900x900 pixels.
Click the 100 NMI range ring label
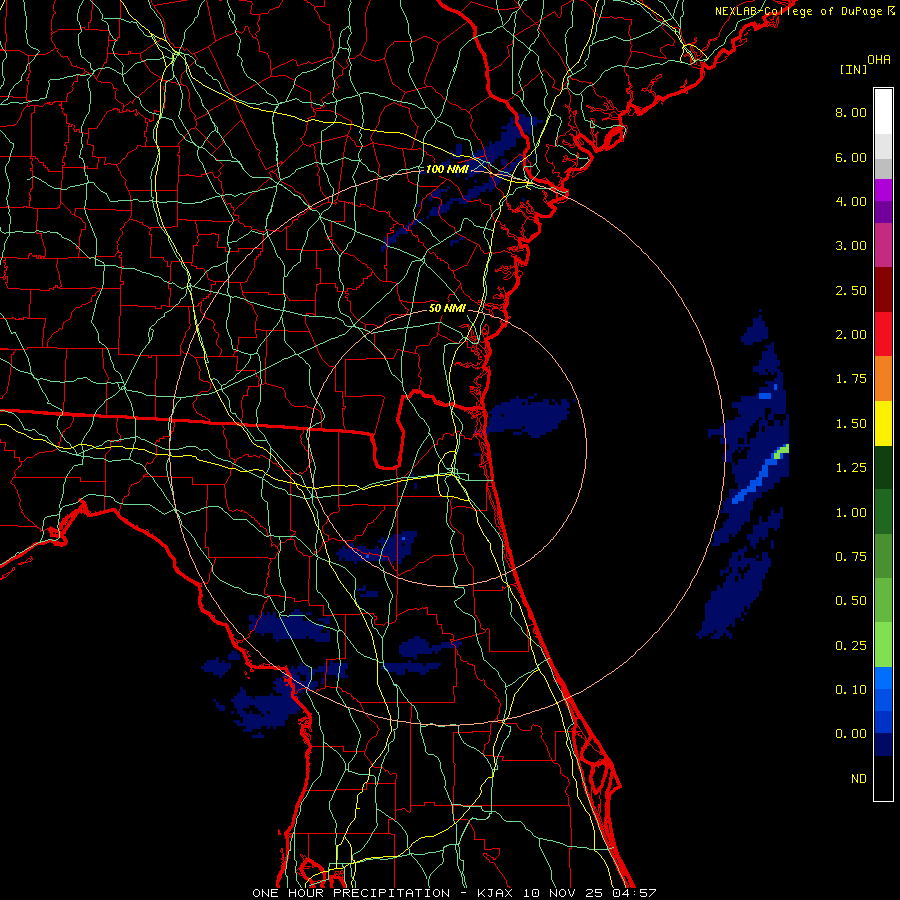coord(447,169)
